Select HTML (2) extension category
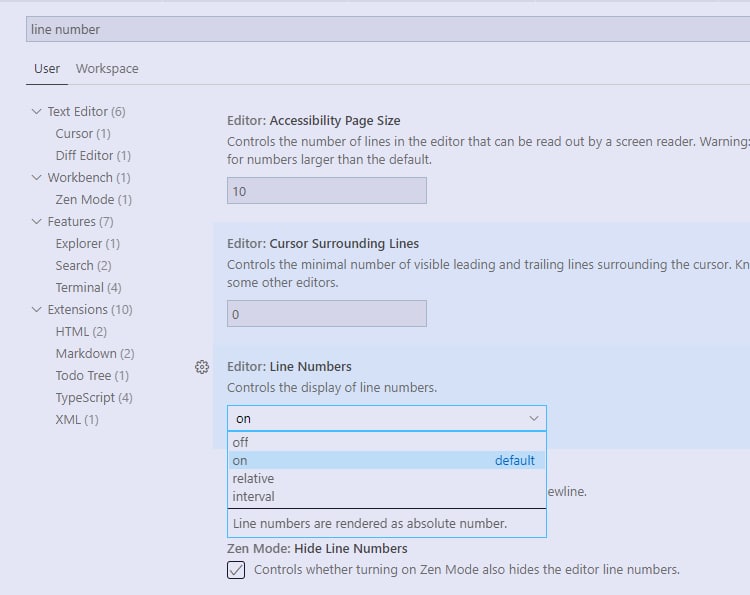750x595 pixels. [81, 331]
